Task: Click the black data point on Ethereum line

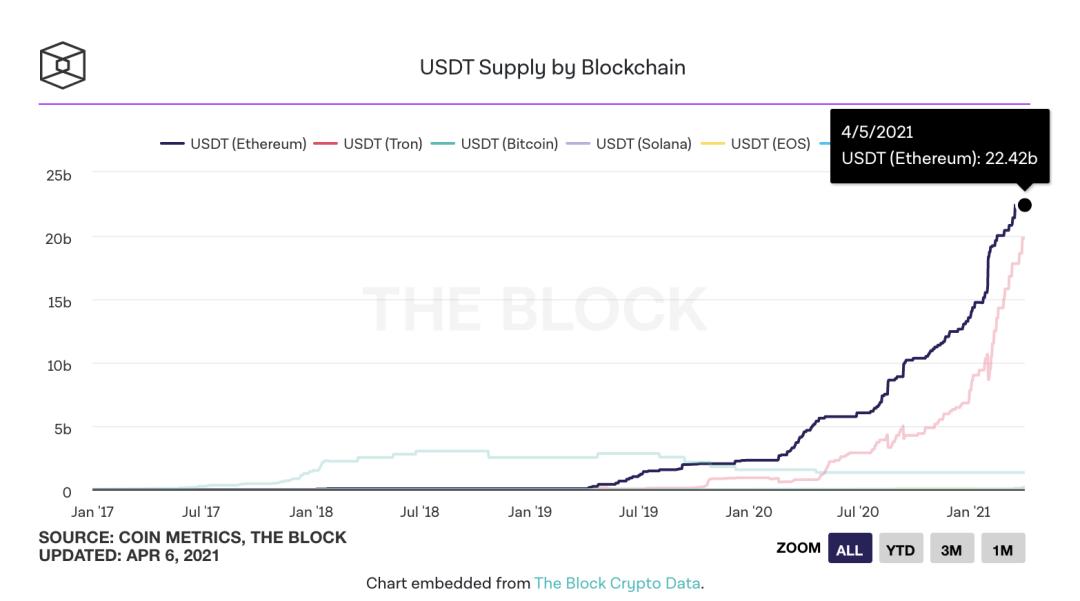Action: (1024, 205)
